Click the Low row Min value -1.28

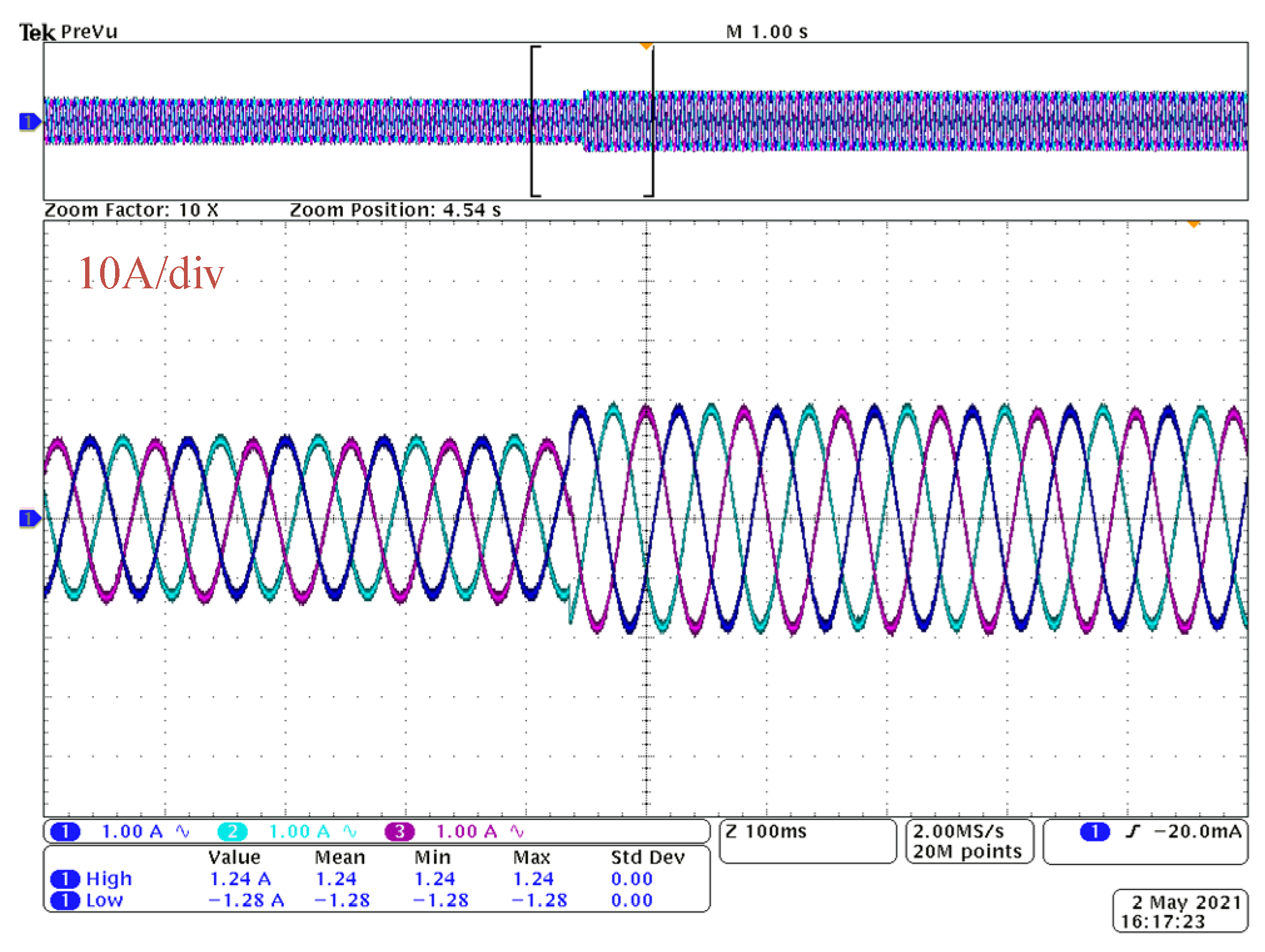pos(440,901)
